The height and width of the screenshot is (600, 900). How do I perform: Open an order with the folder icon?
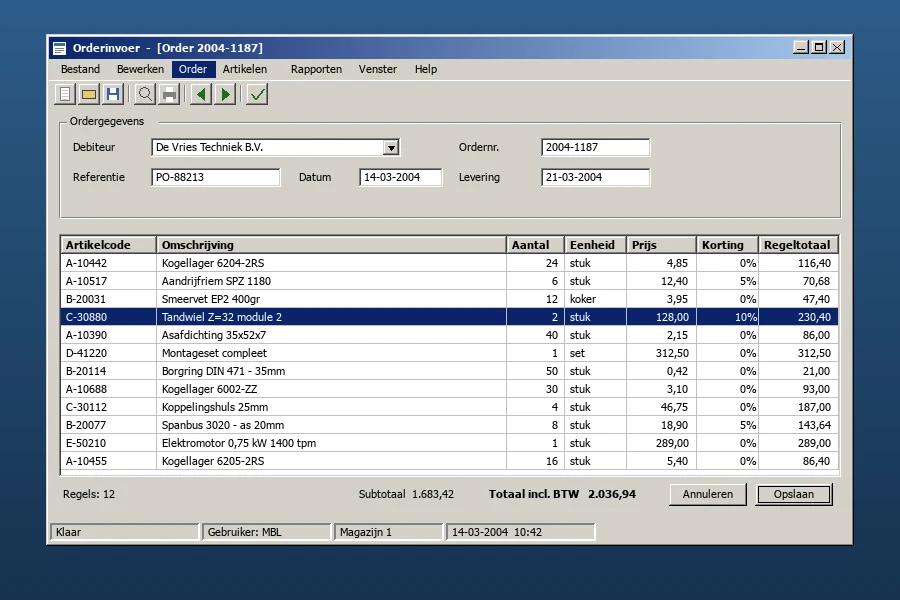tap(89, 94)
